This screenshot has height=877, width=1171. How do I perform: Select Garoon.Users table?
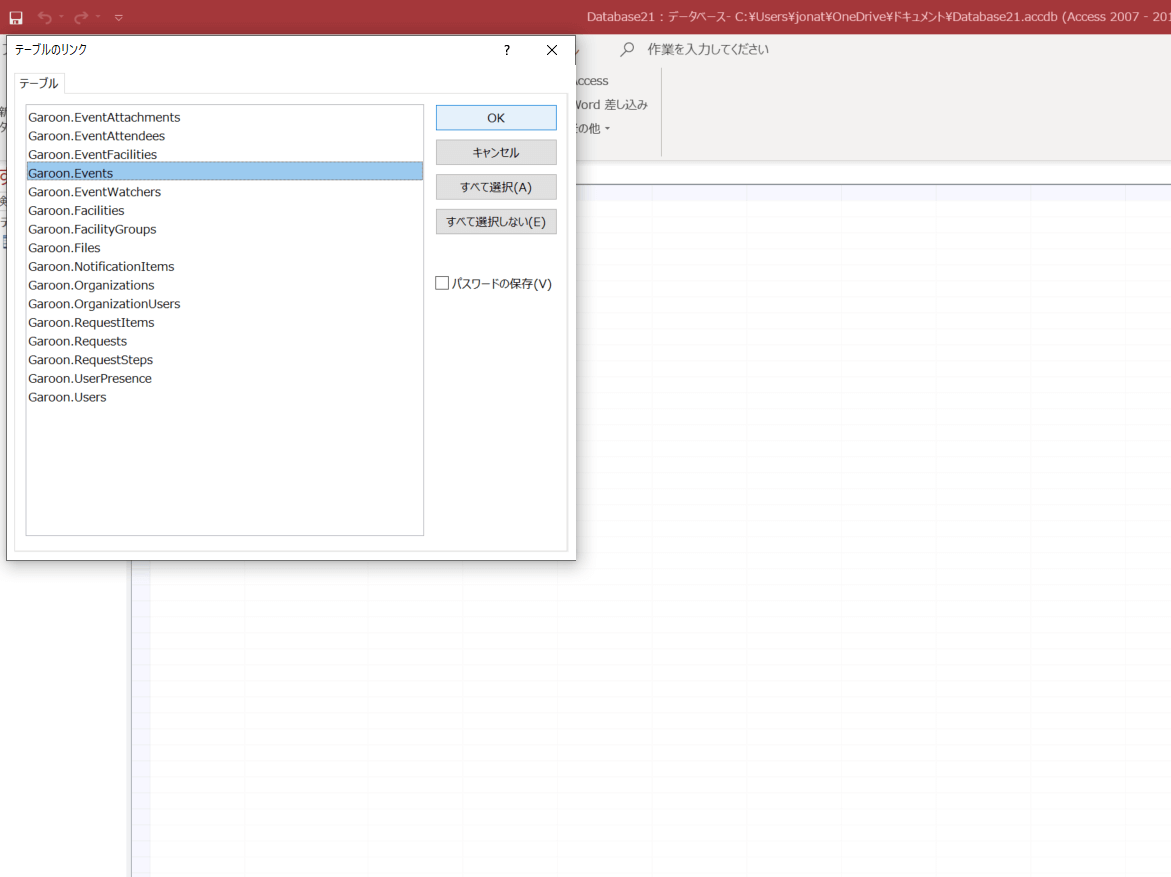(x=225, y=397)
